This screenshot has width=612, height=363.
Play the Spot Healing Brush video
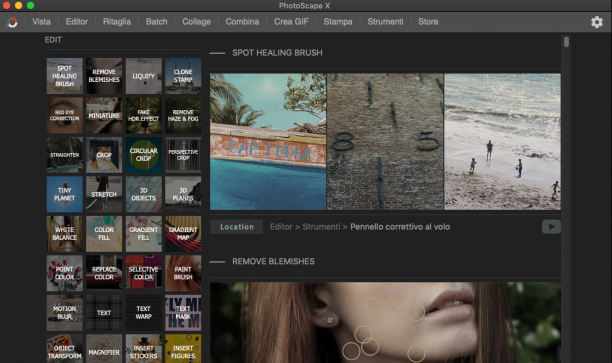(551, 227)
